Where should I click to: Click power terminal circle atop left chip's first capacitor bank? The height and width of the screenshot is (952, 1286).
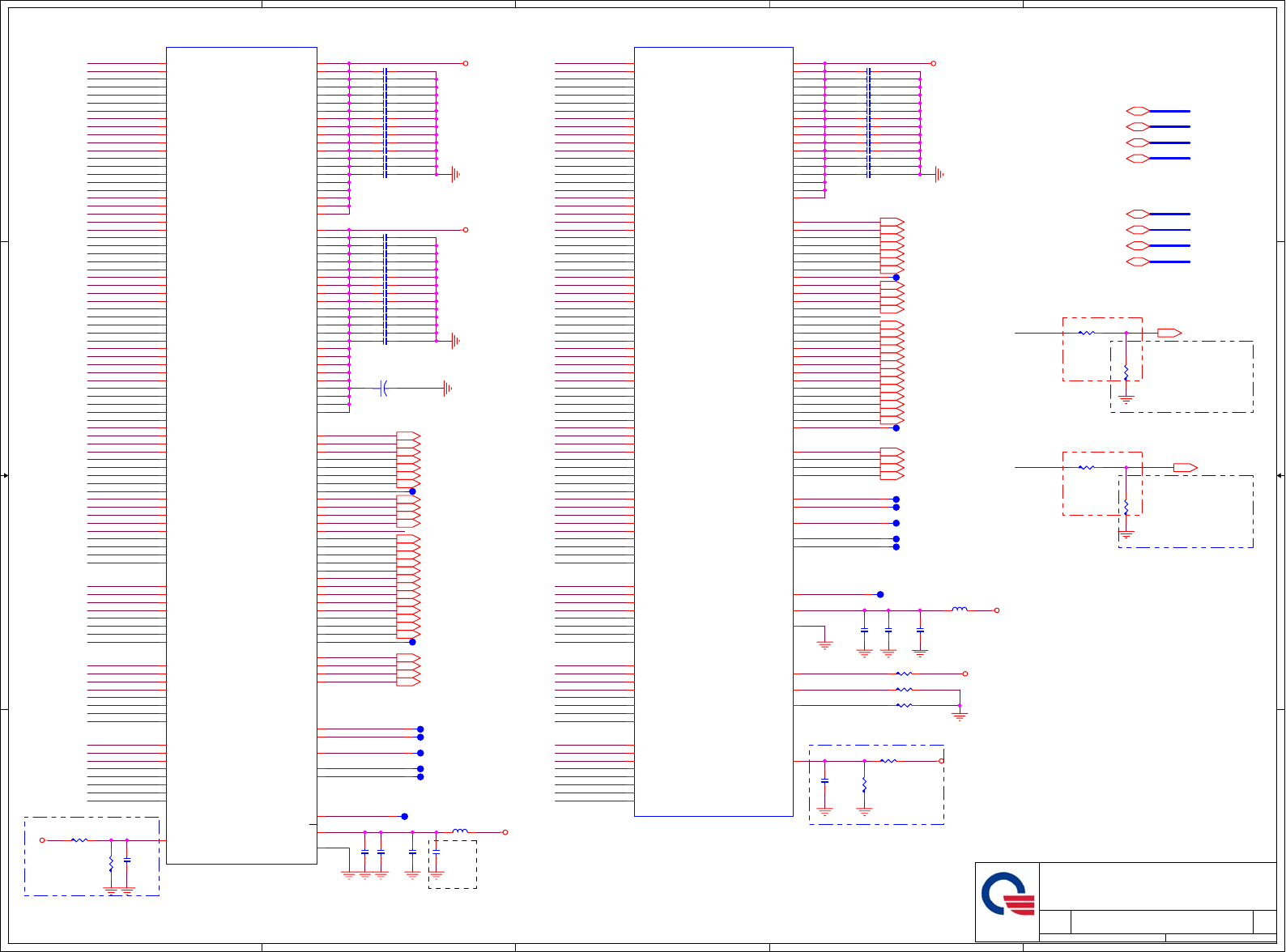(x=466, y=63)
